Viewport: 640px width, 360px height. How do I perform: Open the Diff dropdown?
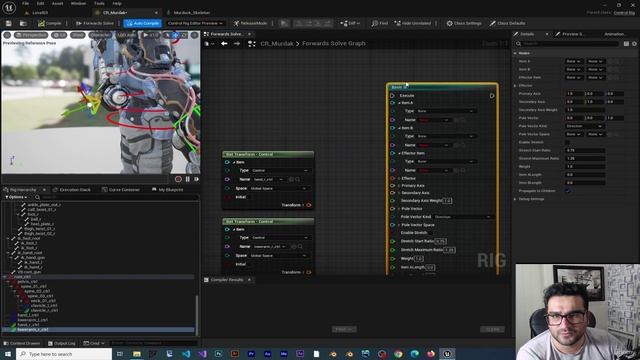(x=350, y=23)
